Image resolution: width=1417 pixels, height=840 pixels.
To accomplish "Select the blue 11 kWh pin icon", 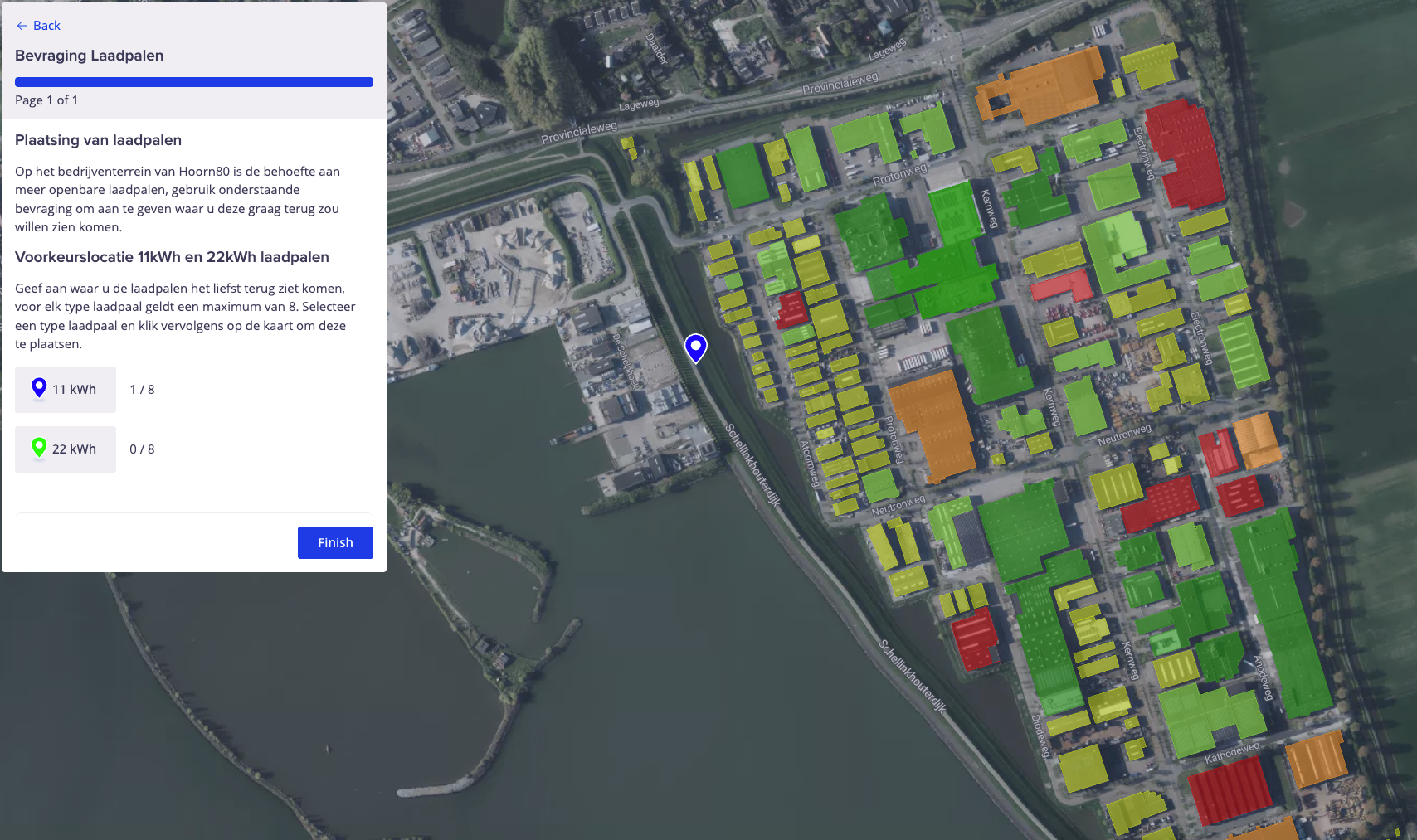I will (x=39, y=388).
